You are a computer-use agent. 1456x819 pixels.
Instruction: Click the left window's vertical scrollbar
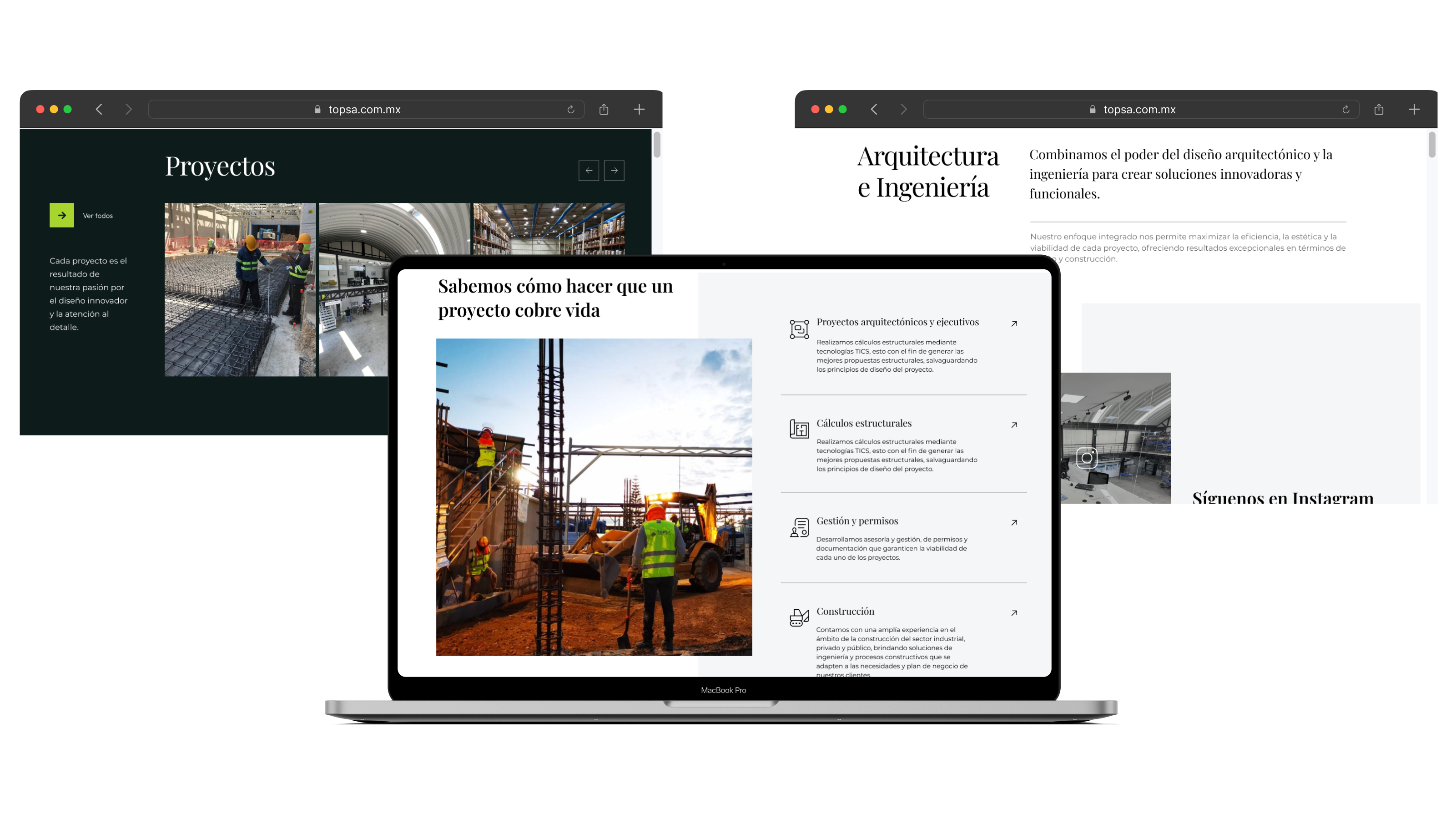[x=657, y=144]
